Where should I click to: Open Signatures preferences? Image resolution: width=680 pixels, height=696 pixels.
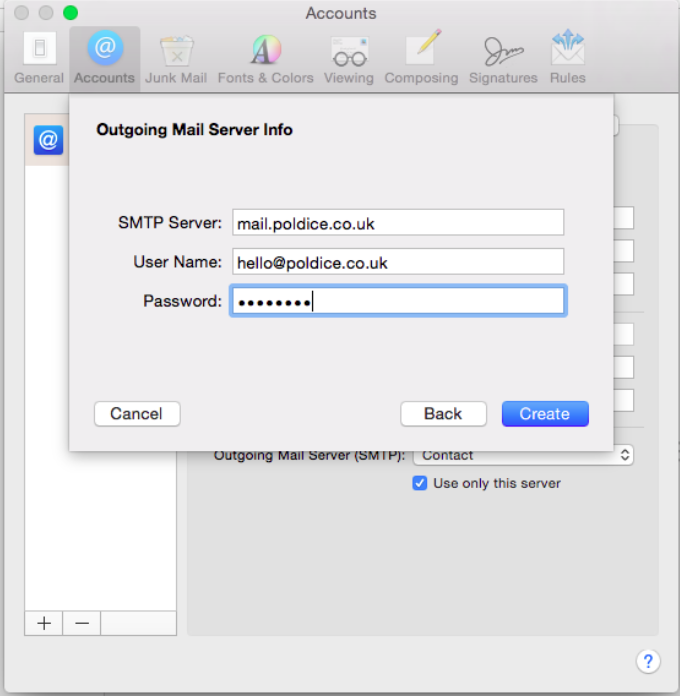click(x=504, y=57)
